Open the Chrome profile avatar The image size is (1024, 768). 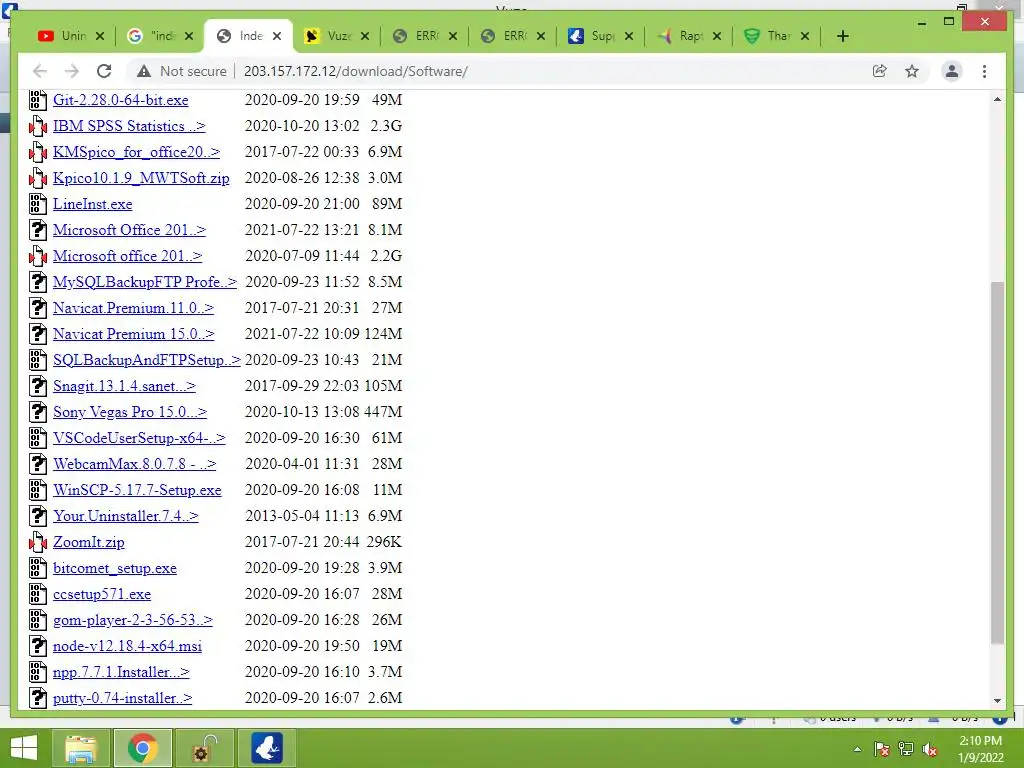[952, 71]
